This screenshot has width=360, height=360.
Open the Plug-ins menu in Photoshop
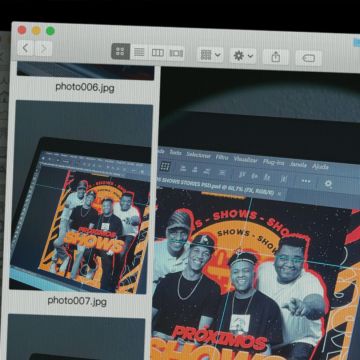273,162
